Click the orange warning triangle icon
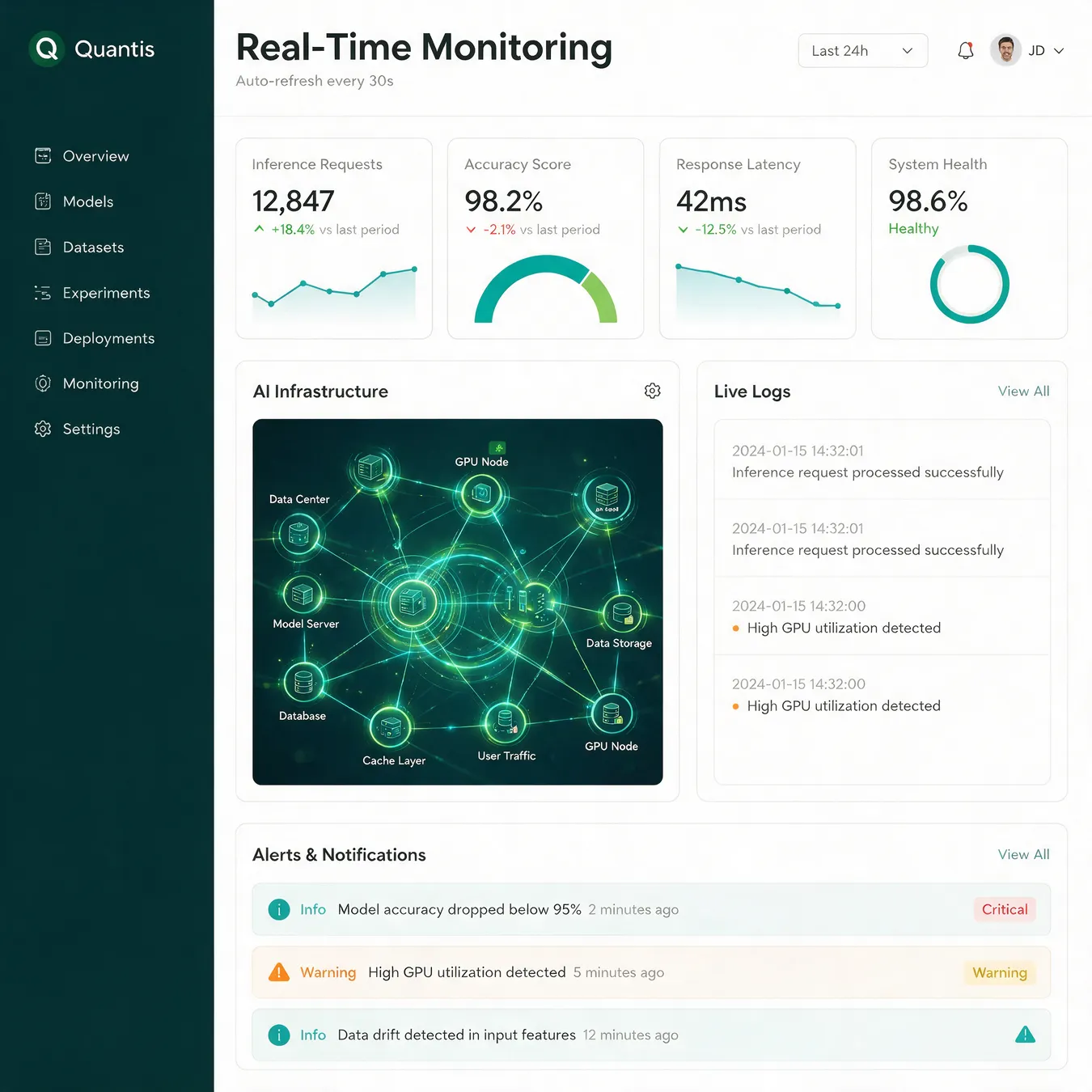The image size is (1092, 1092). pyautogui.click(x=279, y=971)
